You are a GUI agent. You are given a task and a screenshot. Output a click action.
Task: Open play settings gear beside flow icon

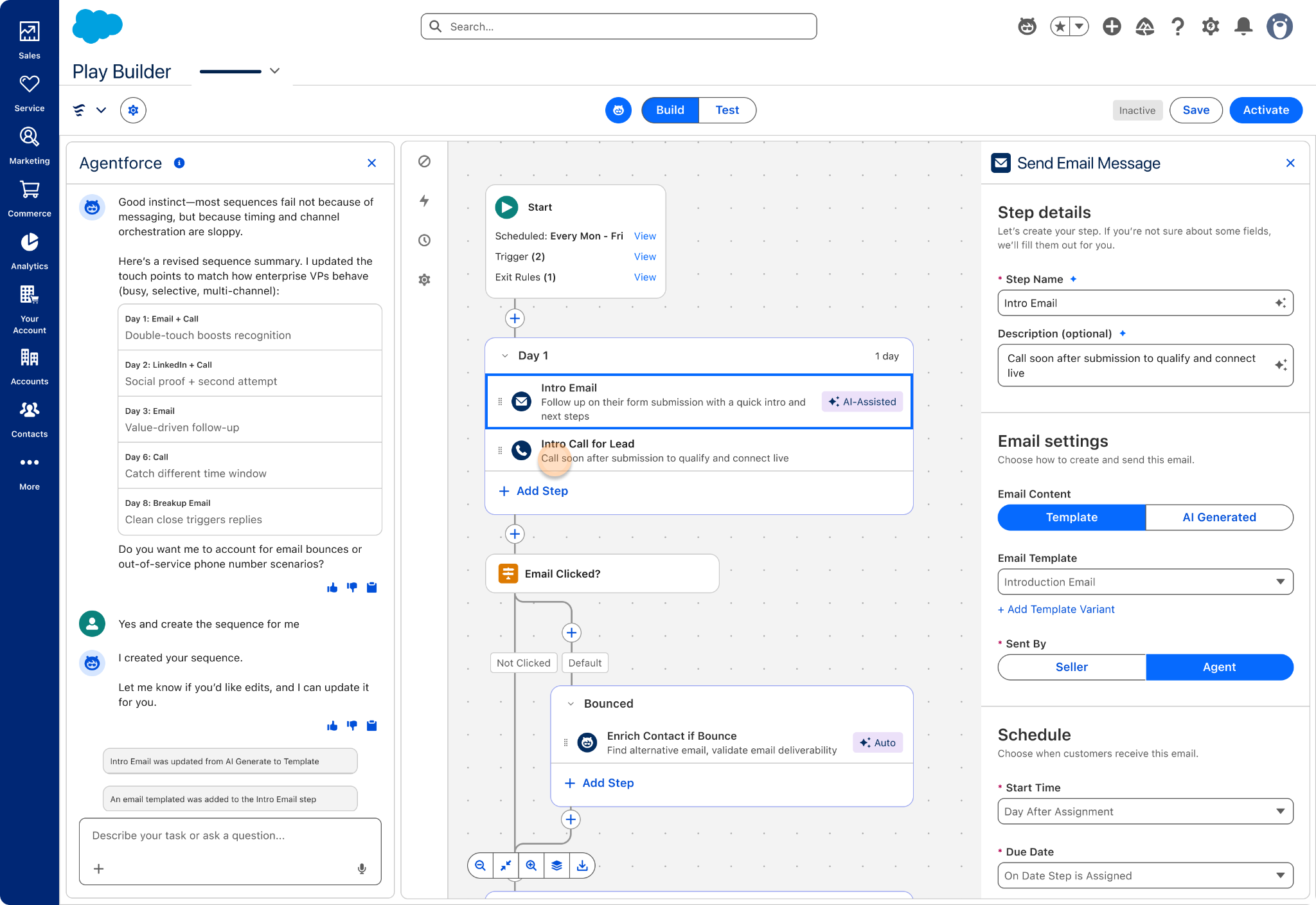(x=133, y=110)
